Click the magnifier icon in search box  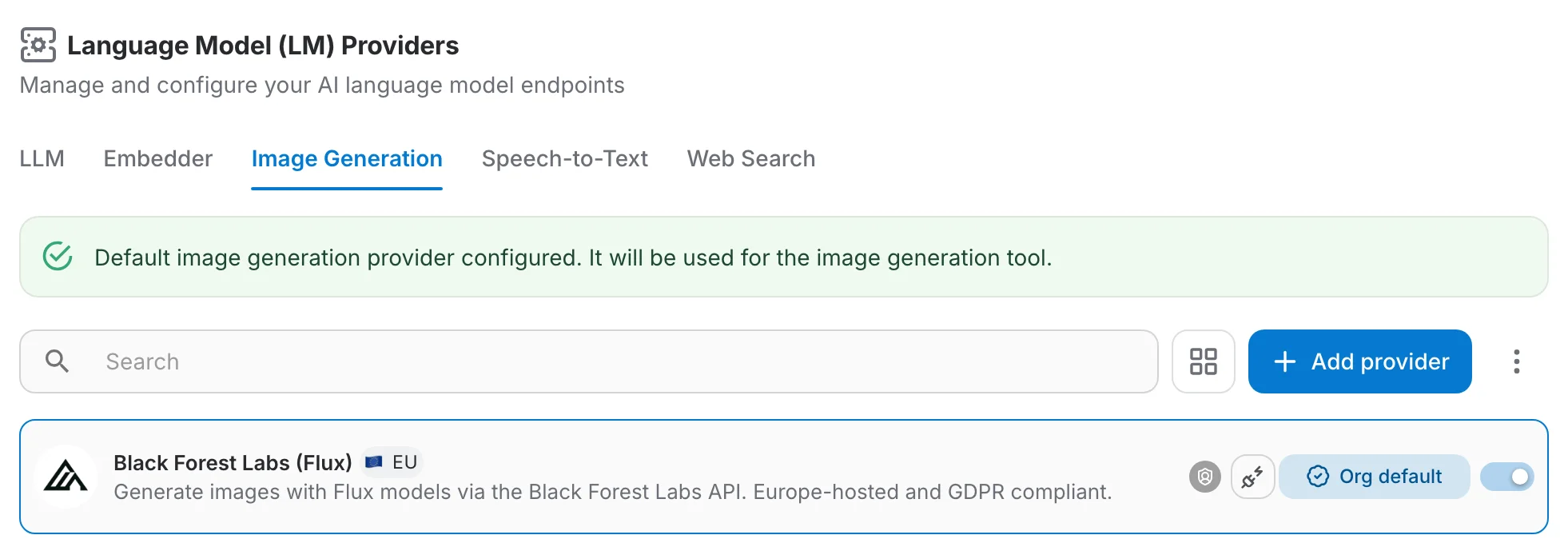57,361
